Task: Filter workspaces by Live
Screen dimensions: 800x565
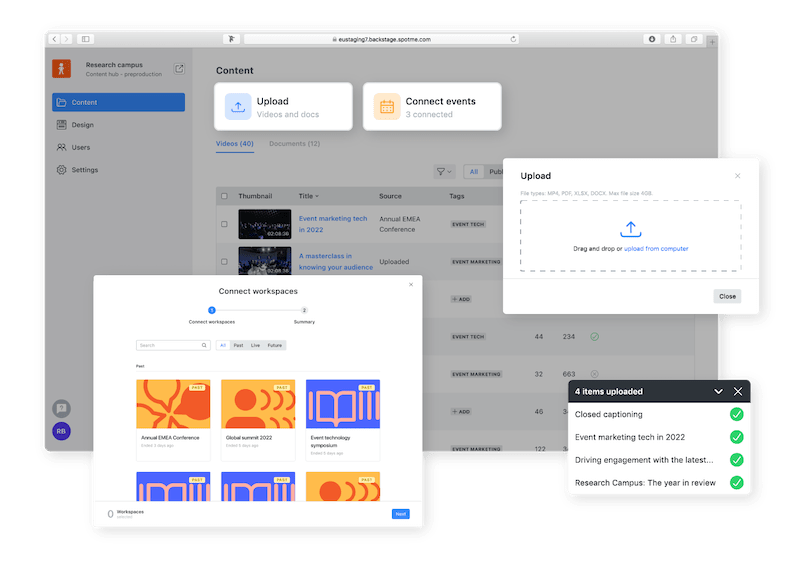Action: click(255, 346)
